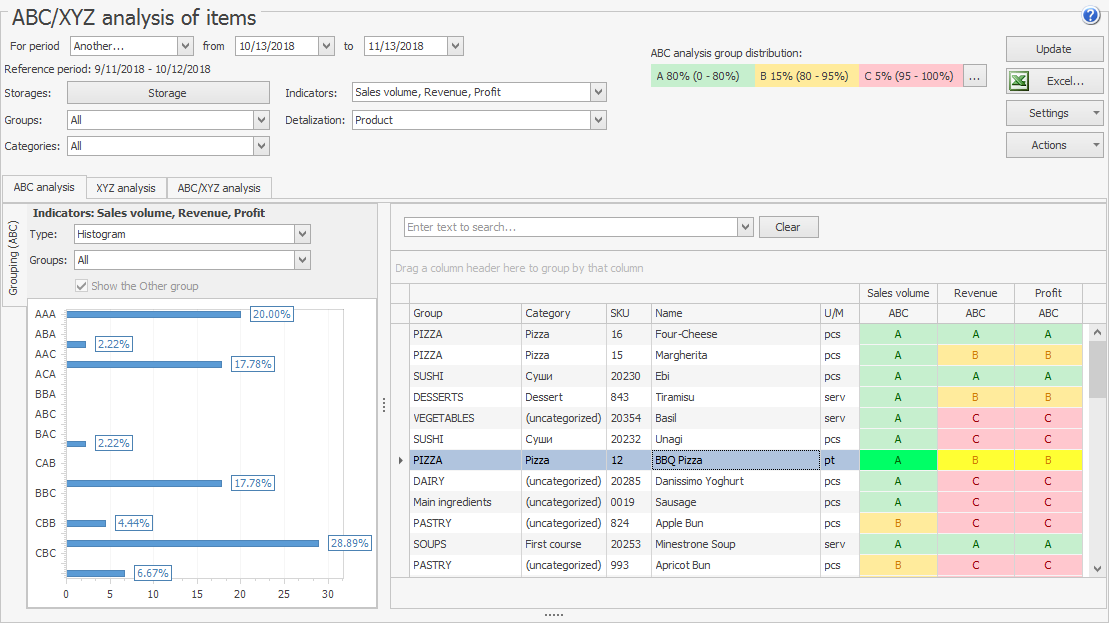Open ABC group distribution ellipsis button
The image size is (1109, 623).
pos(975,76)
